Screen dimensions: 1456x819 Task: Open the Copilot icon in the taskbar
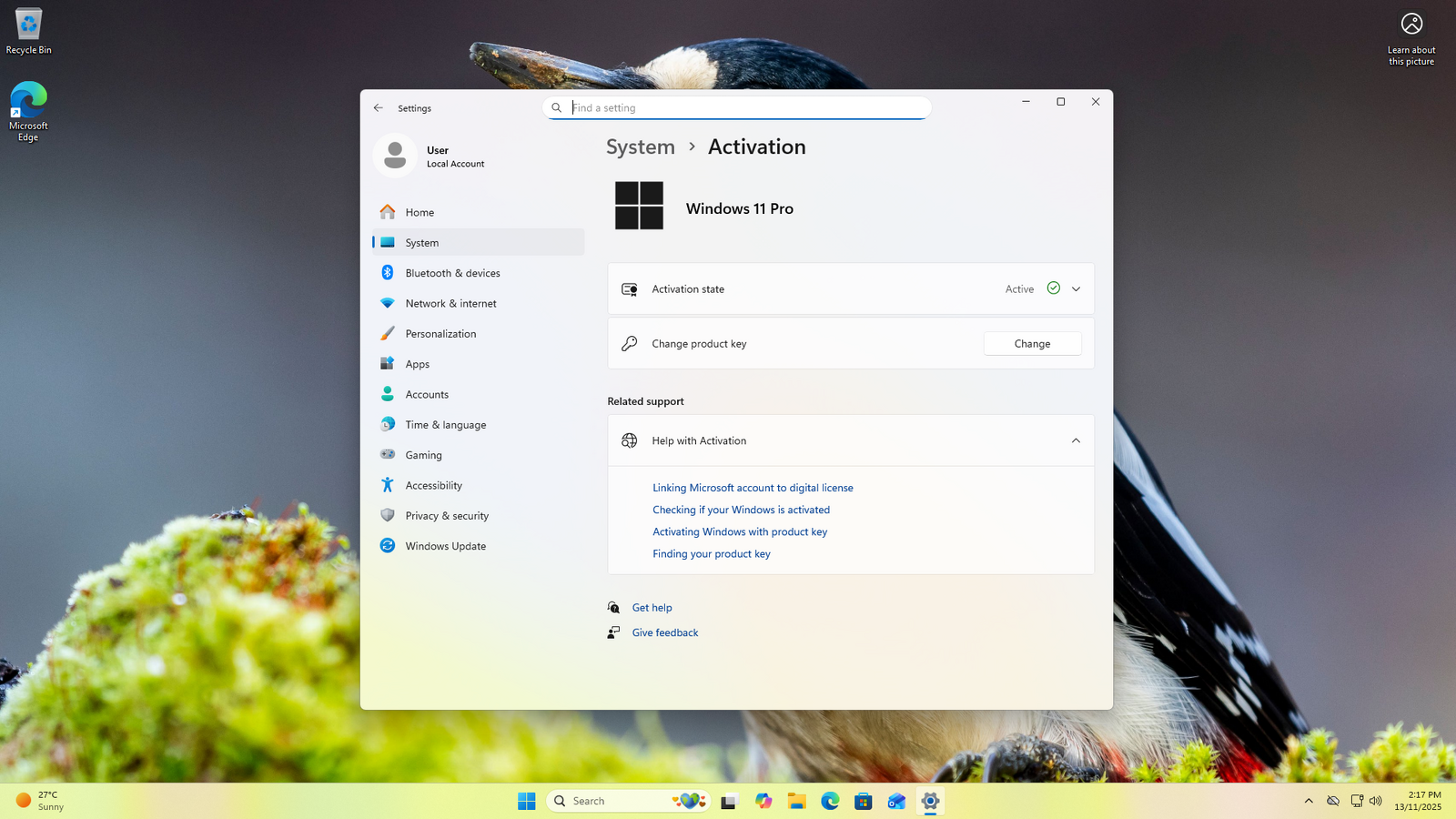(x=763, y=801)
